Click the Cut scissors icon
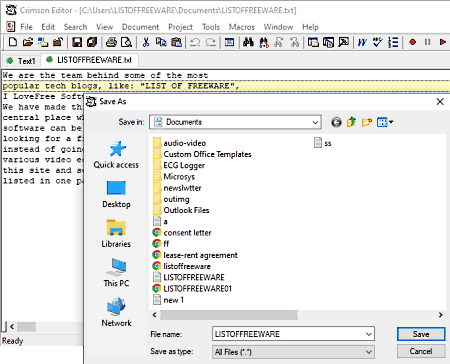The width and height of the screenshot is (450, 364). (x=146, y=42)
